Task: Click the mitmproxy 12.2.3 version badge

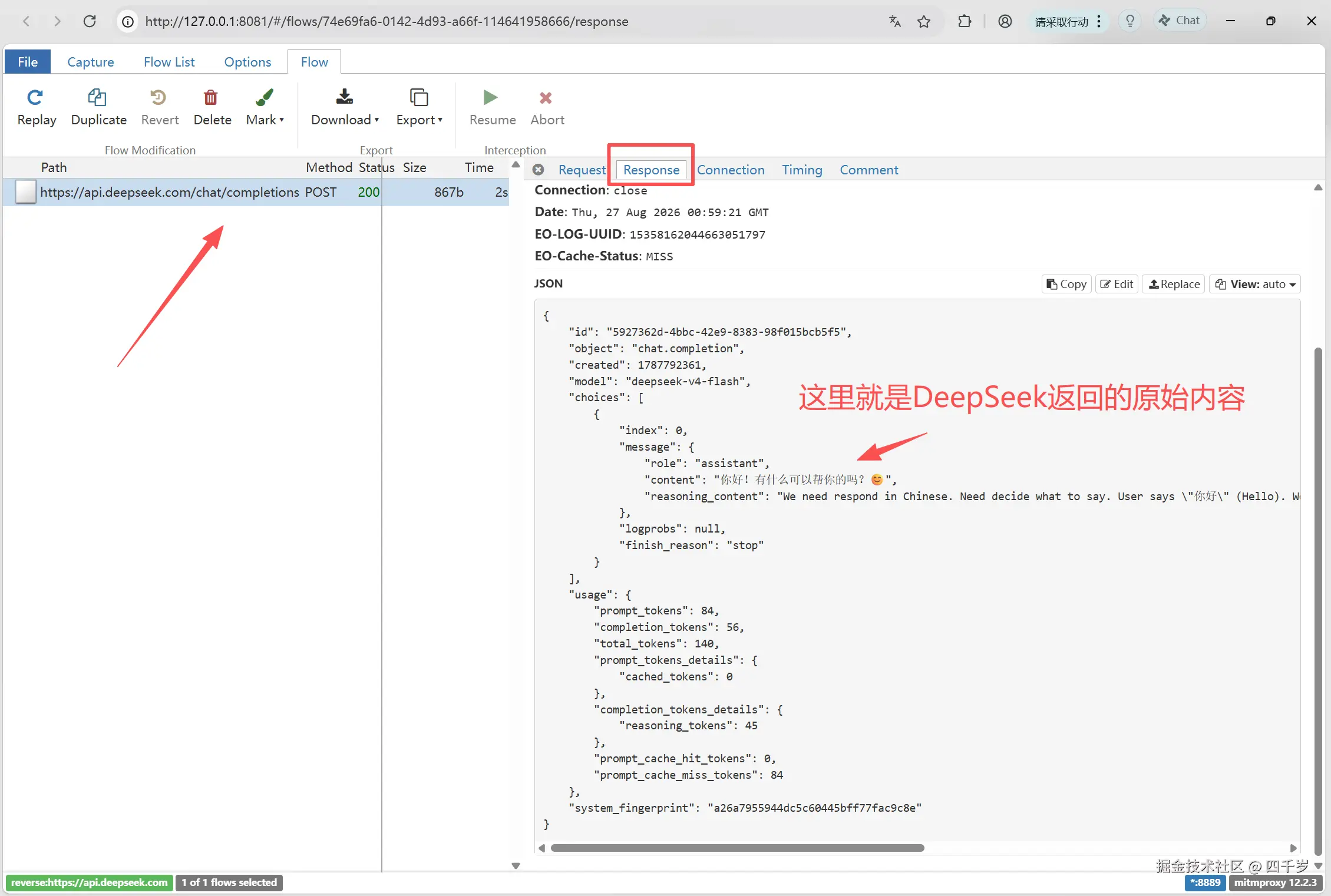Action: tap(1275, 882)
